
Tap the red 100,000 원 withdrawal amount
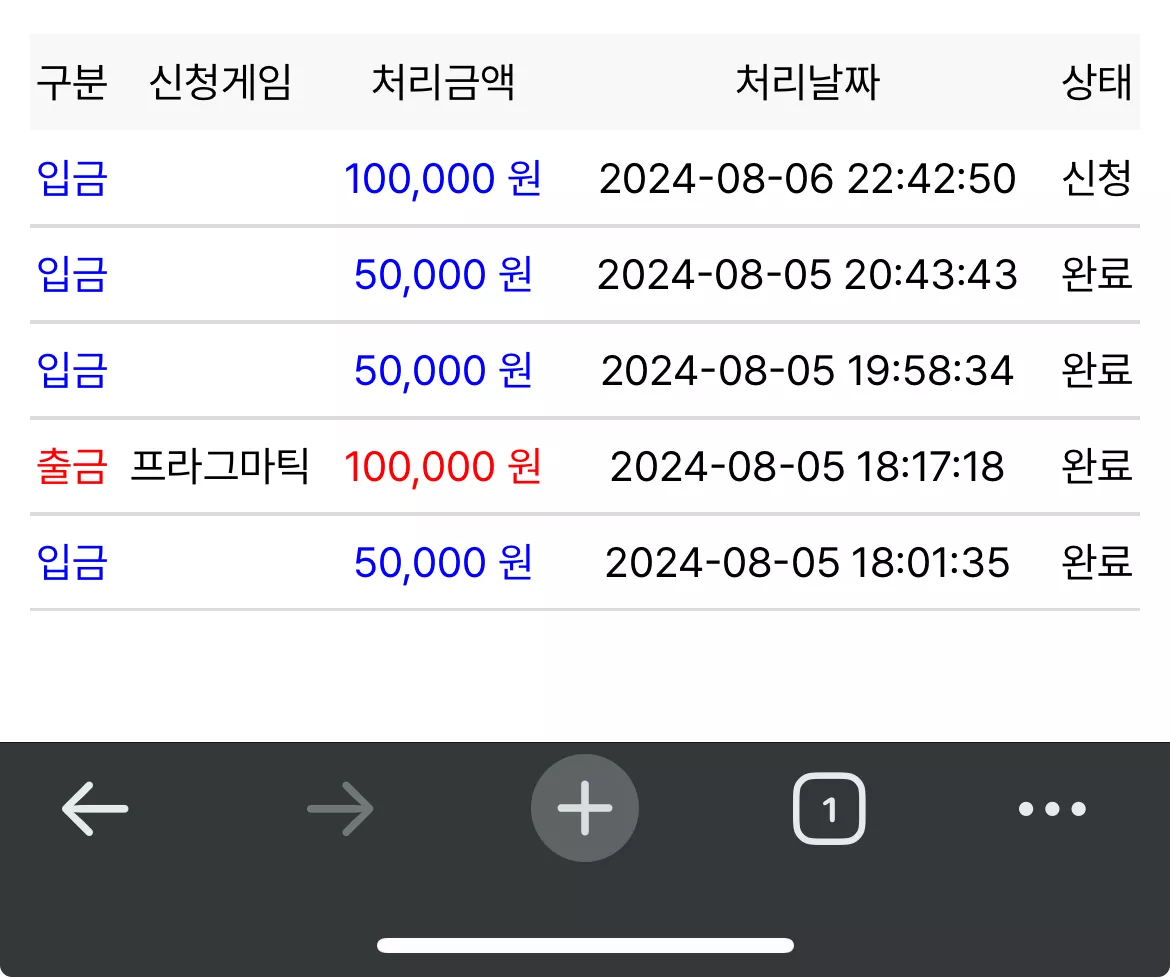pos(443,466)
